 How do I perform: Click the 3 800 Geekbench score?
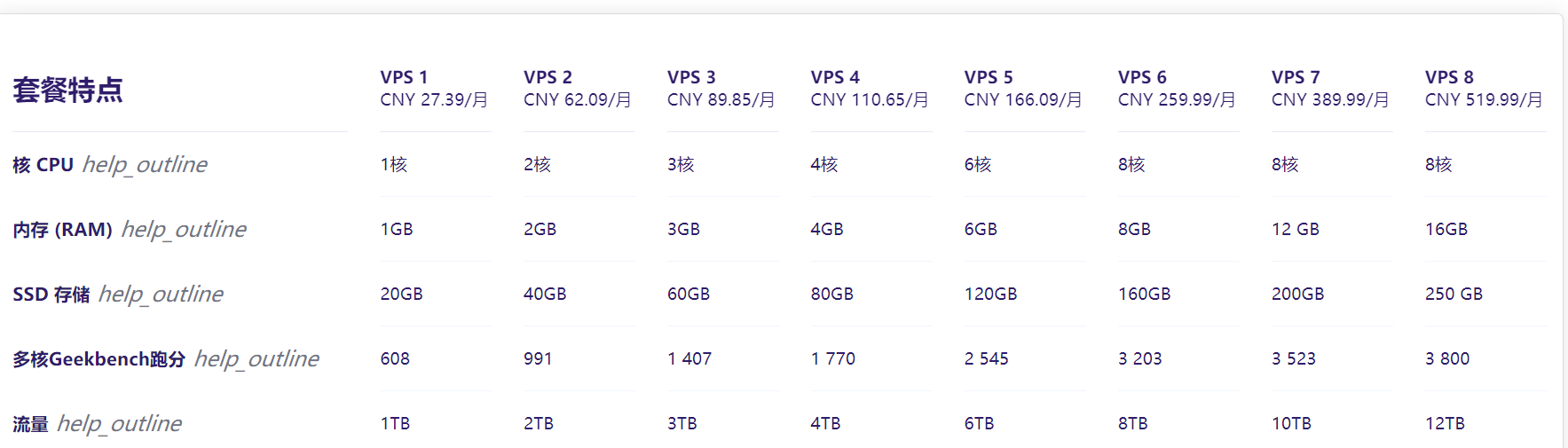point(1447,358)
